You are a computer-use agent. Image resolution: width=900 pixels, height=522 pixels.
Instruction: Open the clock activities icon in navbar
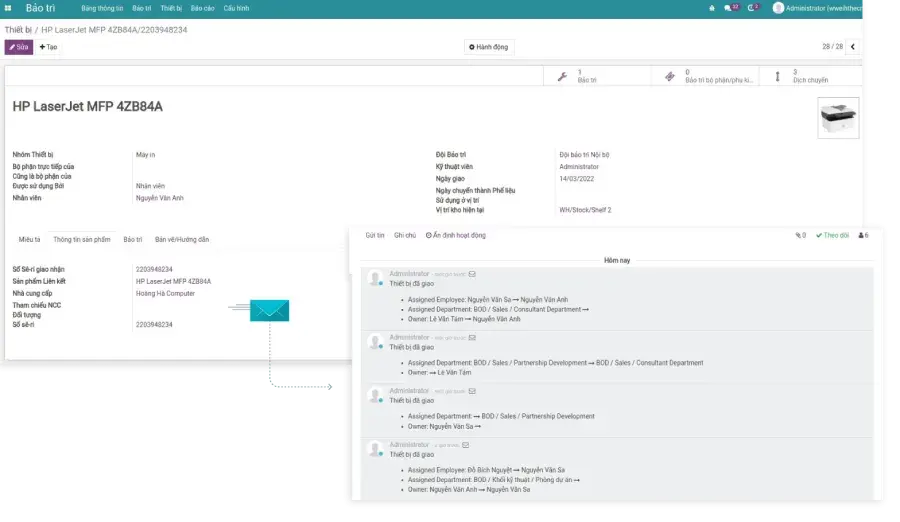pos(753,8)
